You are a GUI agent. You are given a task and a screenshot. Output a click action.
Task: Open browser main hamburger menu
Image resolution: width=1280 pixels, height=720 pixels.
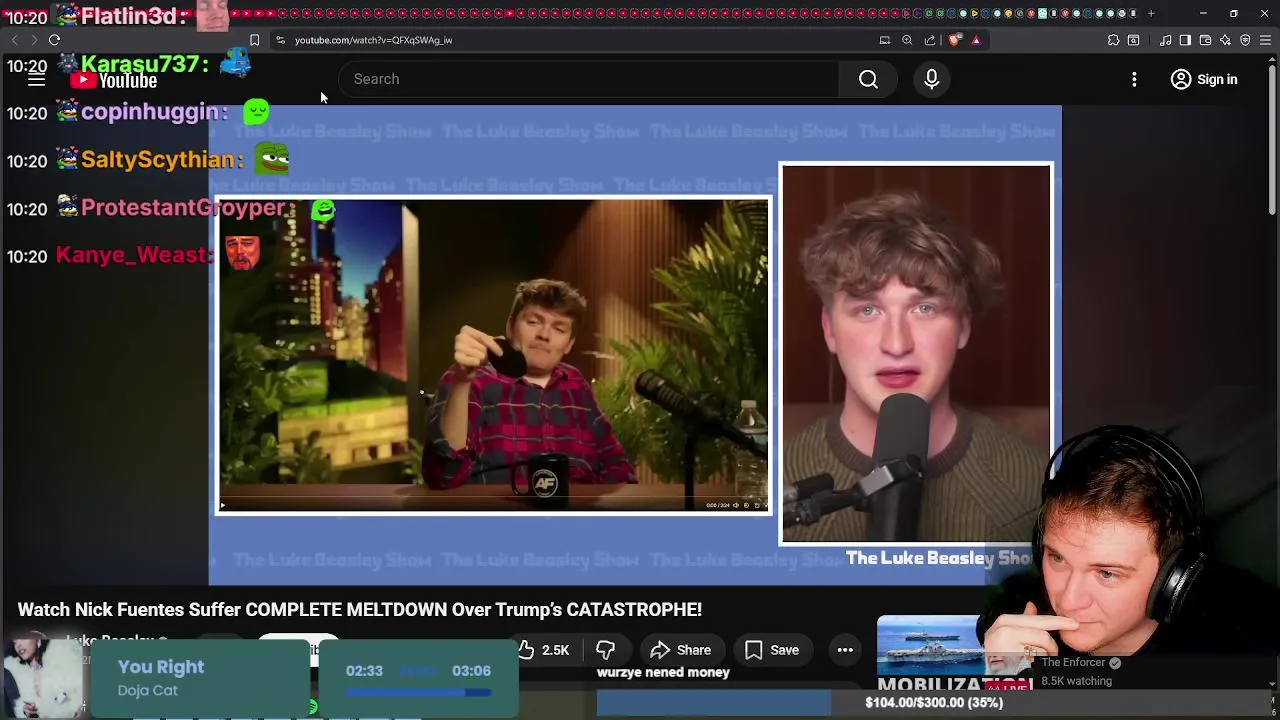[1265, 40]
